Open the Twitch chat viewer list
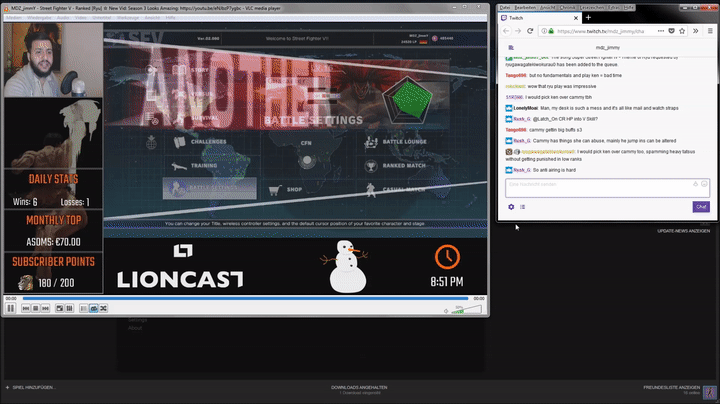Screen dimensions: 720x404 pos(522,207)
